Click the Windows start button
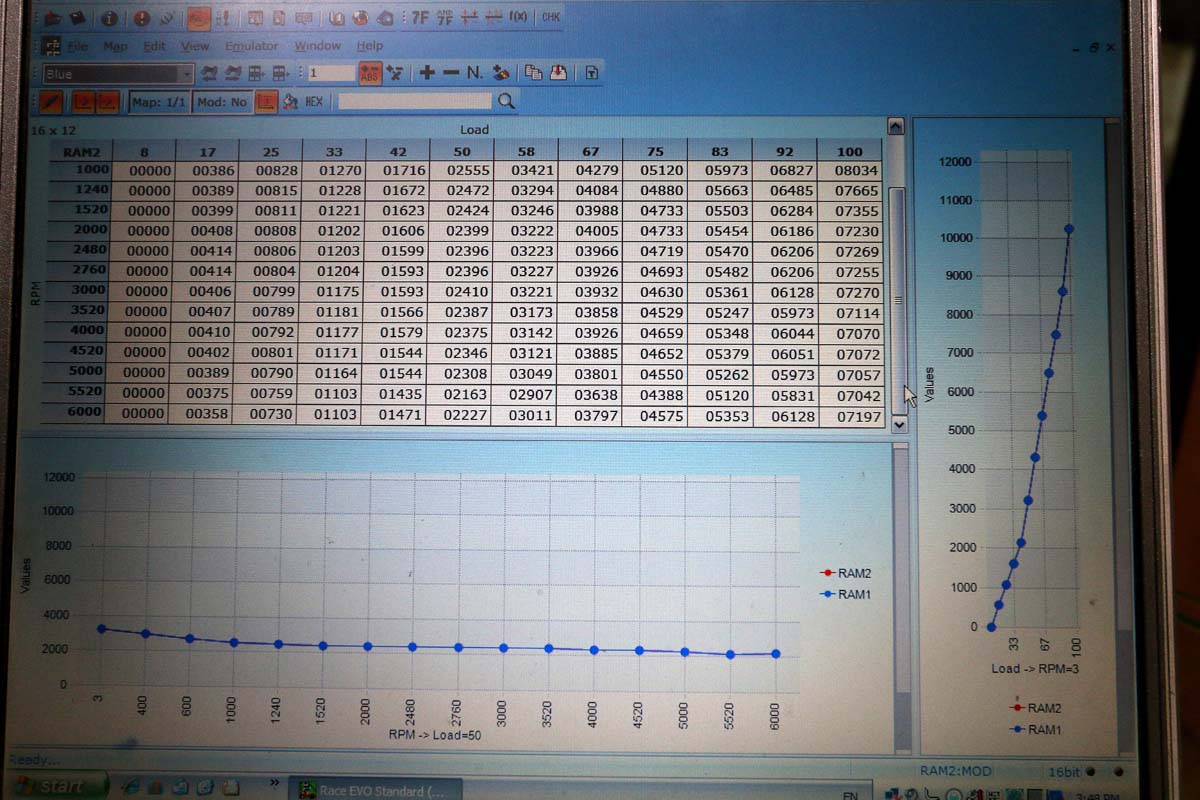 [50, 787]
